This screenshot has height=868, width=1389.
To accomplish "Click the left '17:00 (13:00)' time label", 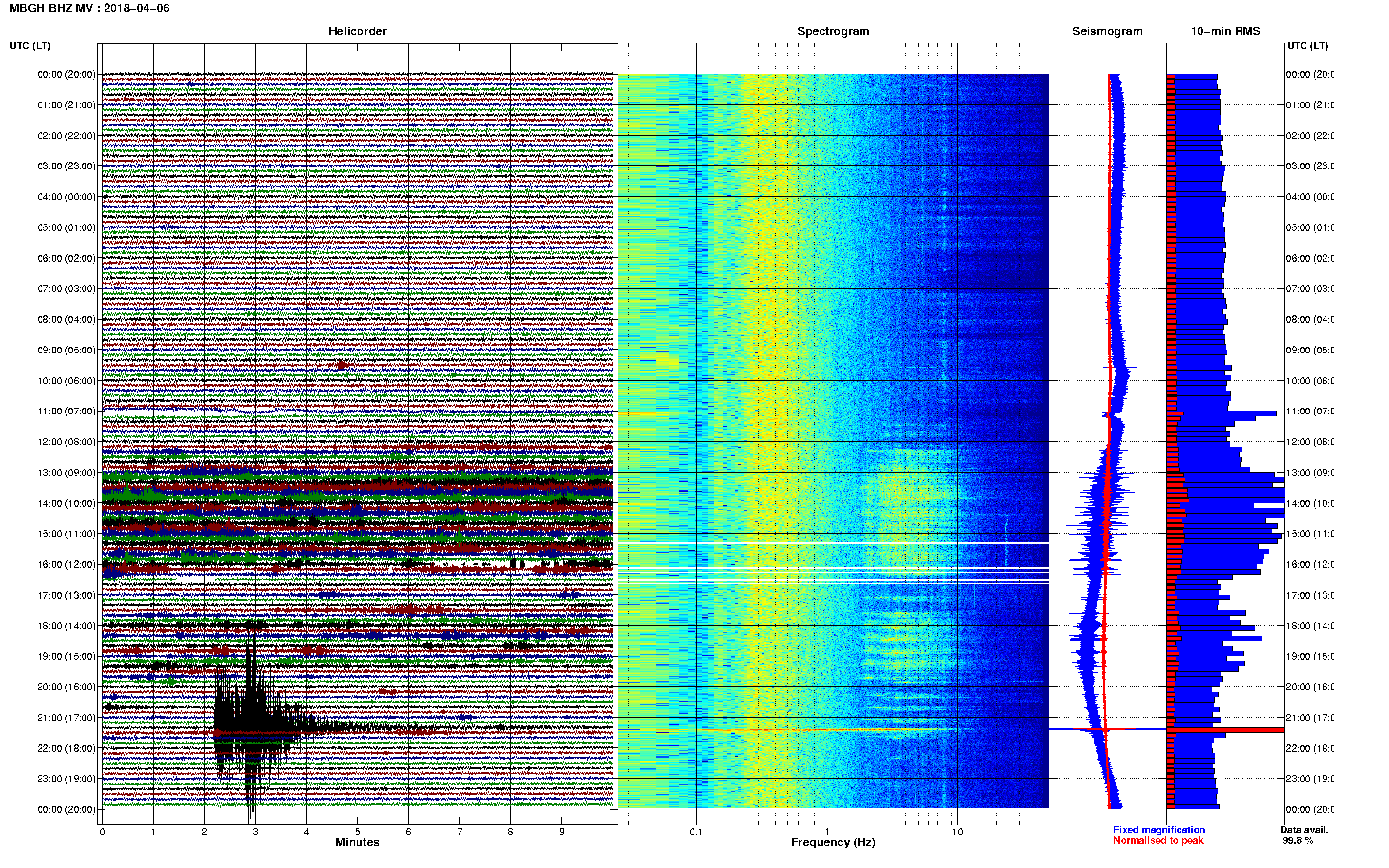I will pos(66,595).
